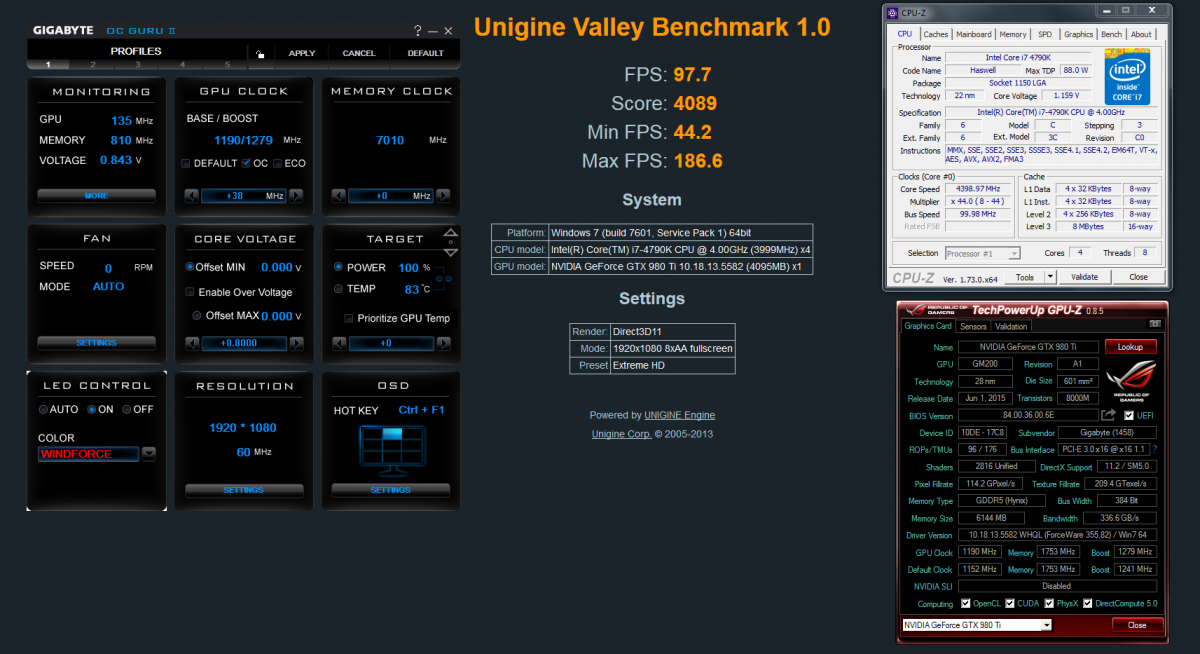Viewport: 1200px width, 654px height.
Task: Open the CPU-Z Processor #1 selection dropdown
Action: tap(982, 253)
